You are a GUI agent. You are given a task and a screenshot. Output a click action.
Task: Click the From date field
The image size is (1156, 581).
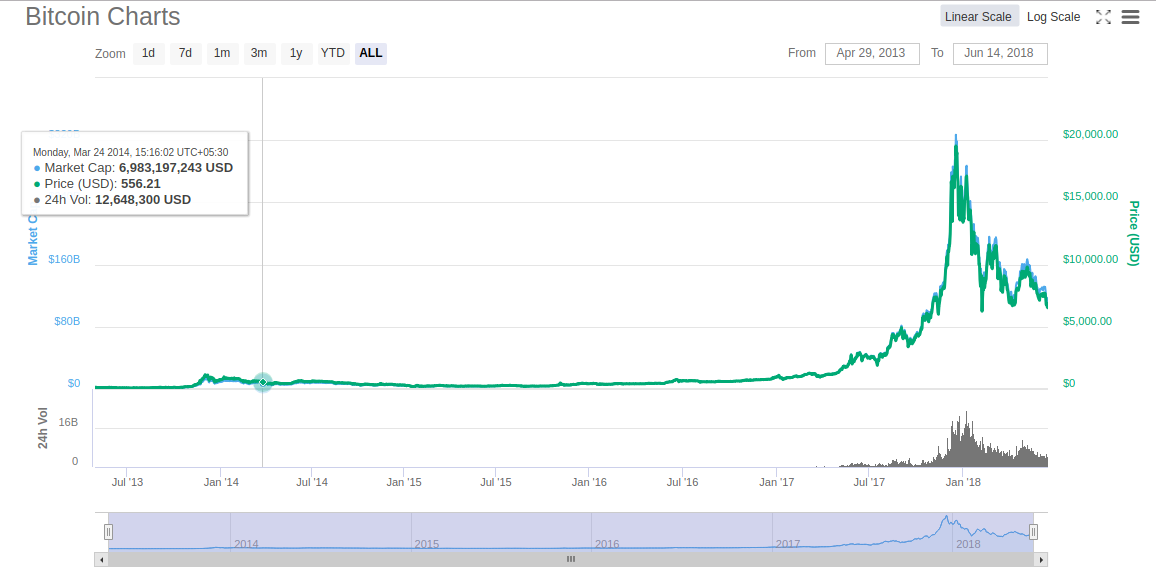pos(872,53)
